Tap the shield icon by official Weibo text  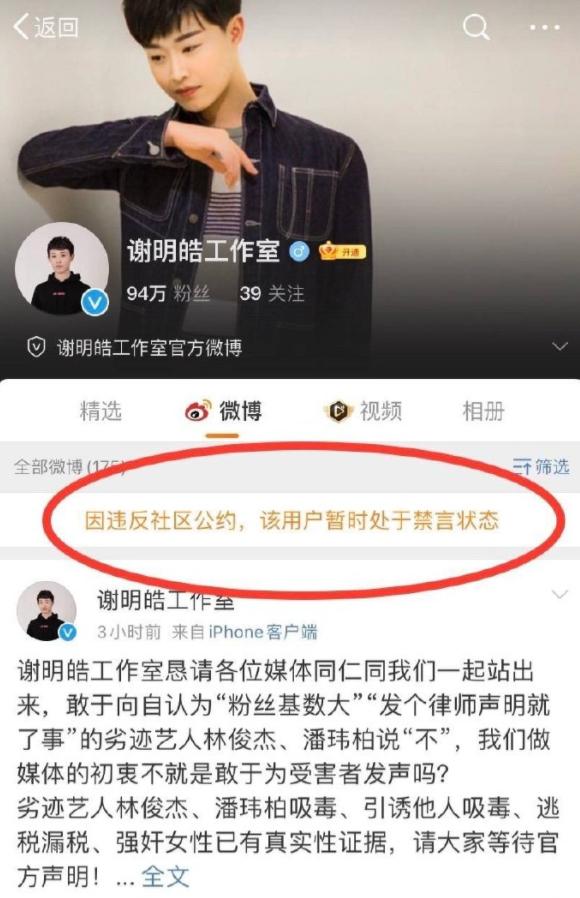(x=36, y=346)
